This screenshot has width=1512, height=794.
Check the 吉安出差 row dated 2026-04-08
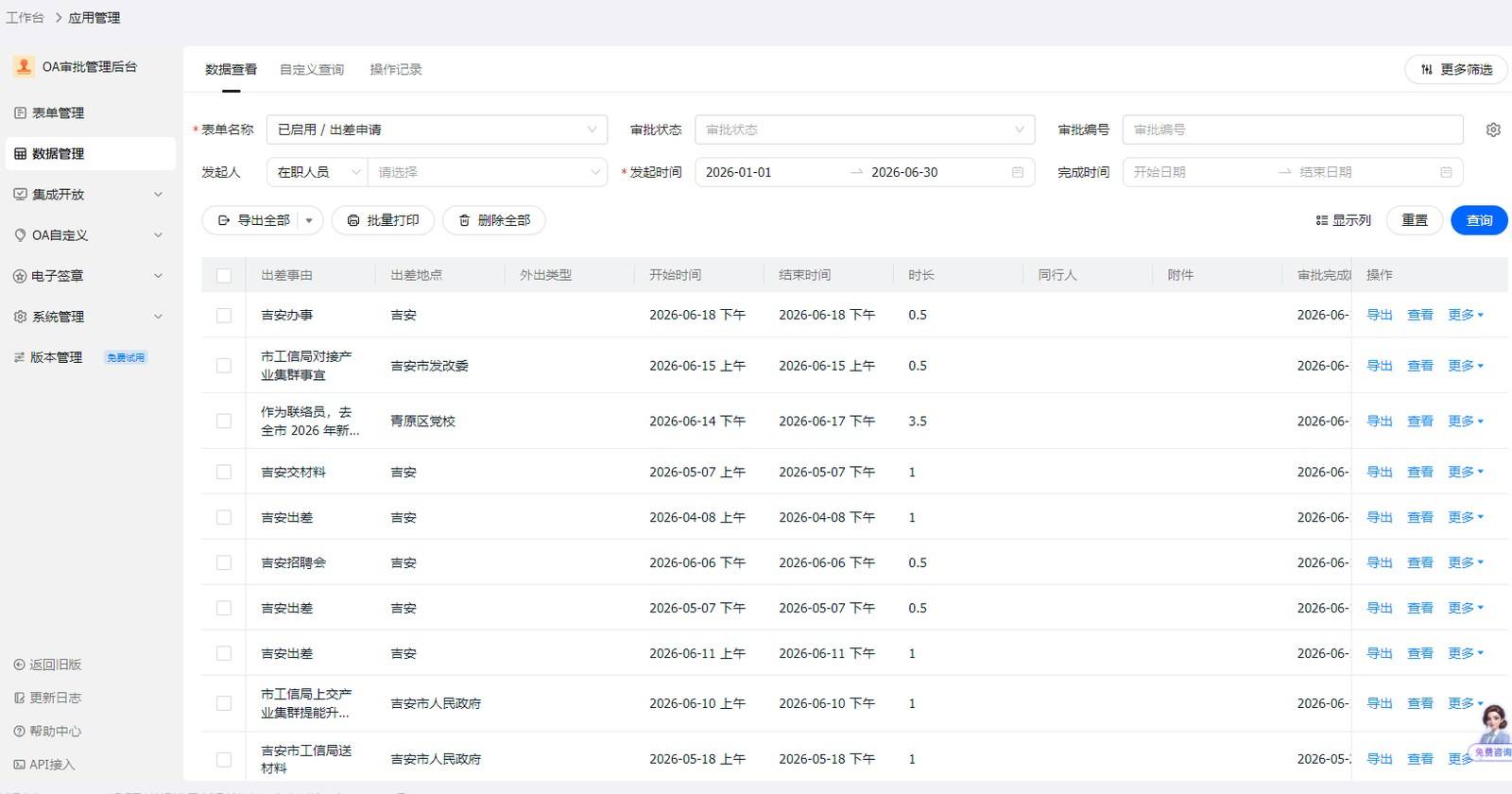pos(224,517)
